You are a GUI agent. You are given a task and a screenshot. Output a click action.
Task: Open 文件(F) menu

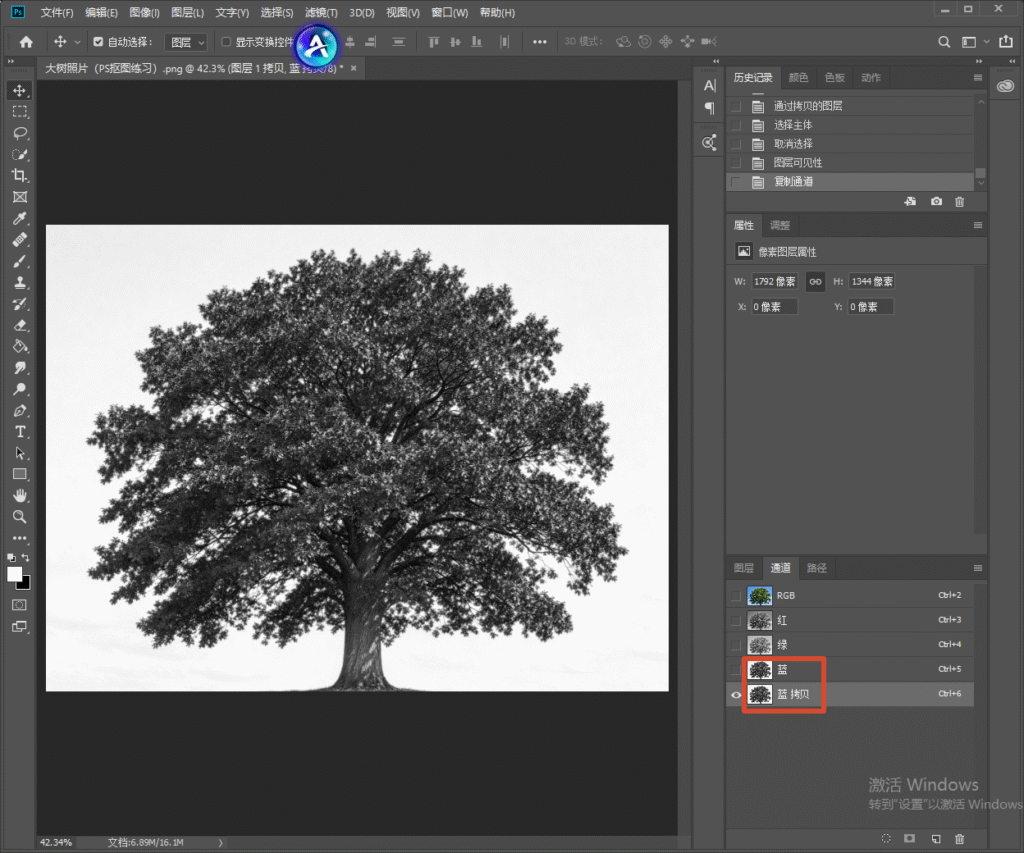coord(57,12)
